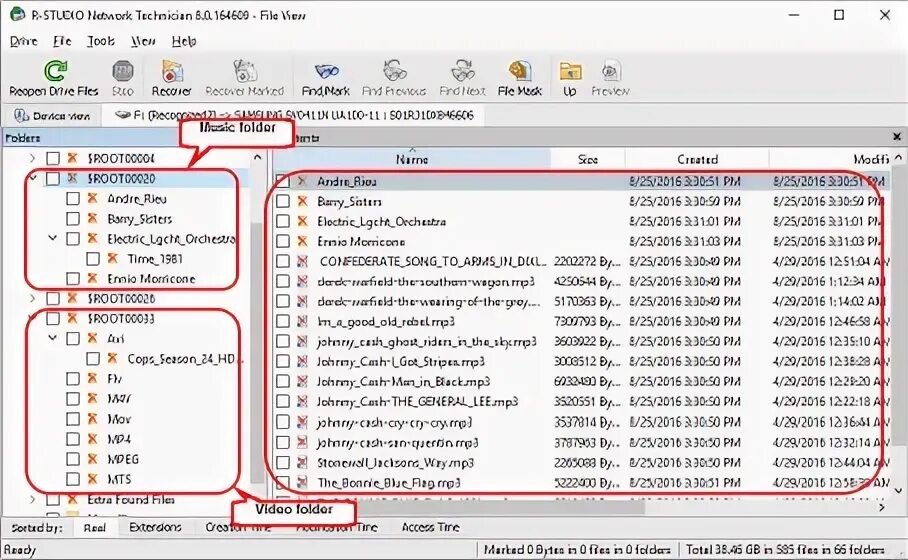Expand the Extra Found Files node
This screenshot has height=560, width=908.
[x=32, y=499]
